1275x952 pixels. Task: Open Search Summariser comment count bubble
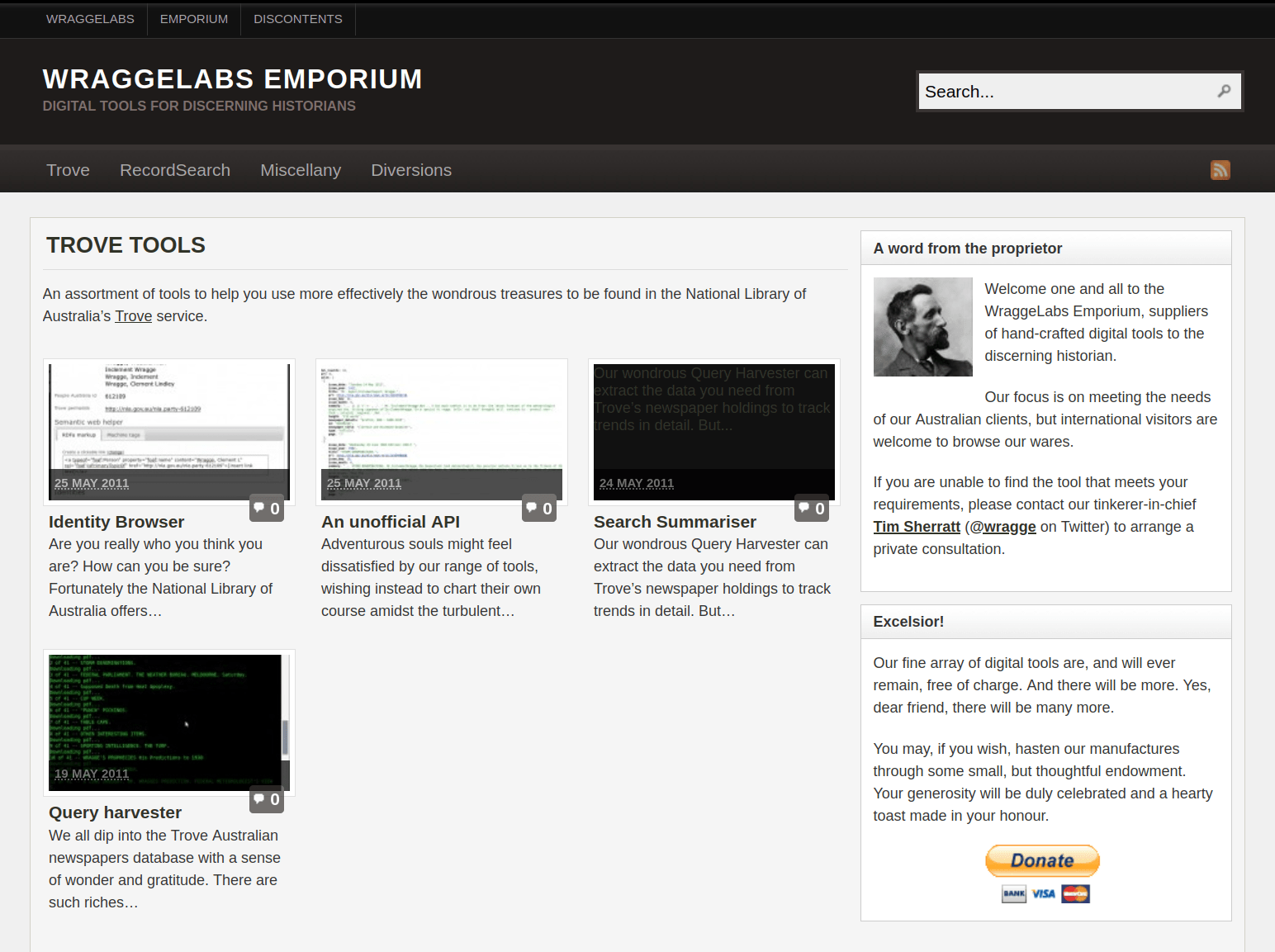(812, 509)
